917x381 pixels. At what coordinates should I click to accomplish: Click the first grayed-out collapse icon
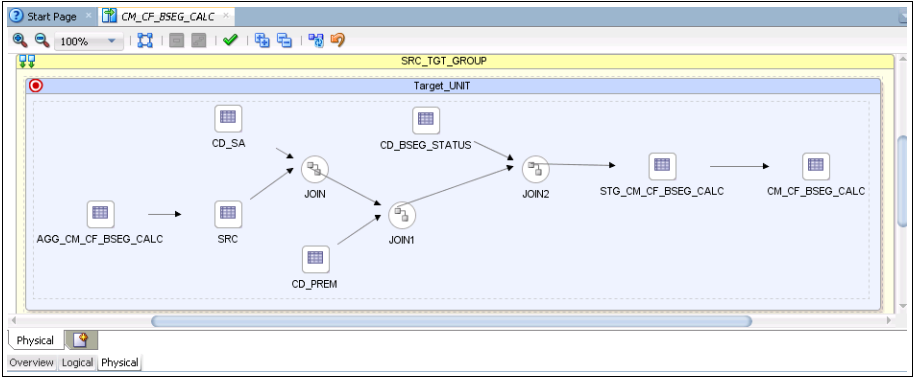click(176, 40)
